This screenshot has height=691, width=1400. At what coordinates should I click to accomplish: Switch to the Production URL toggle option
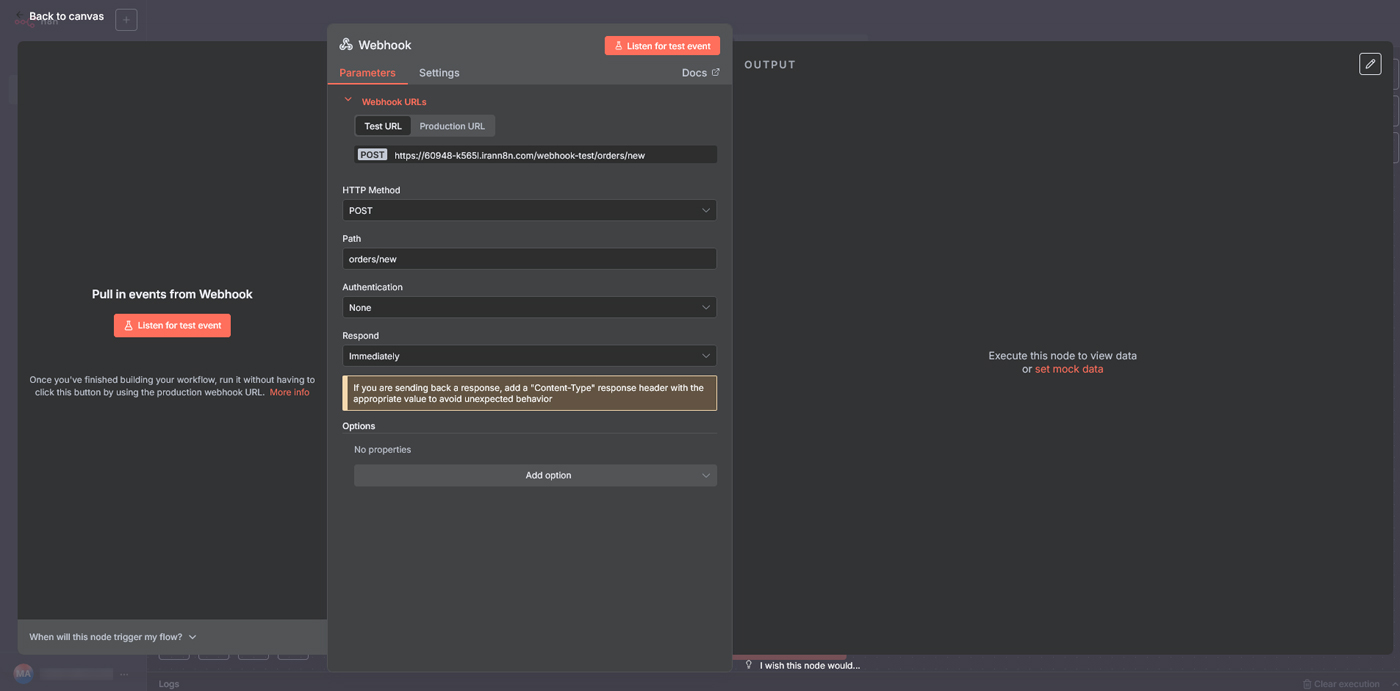(452, 126)
